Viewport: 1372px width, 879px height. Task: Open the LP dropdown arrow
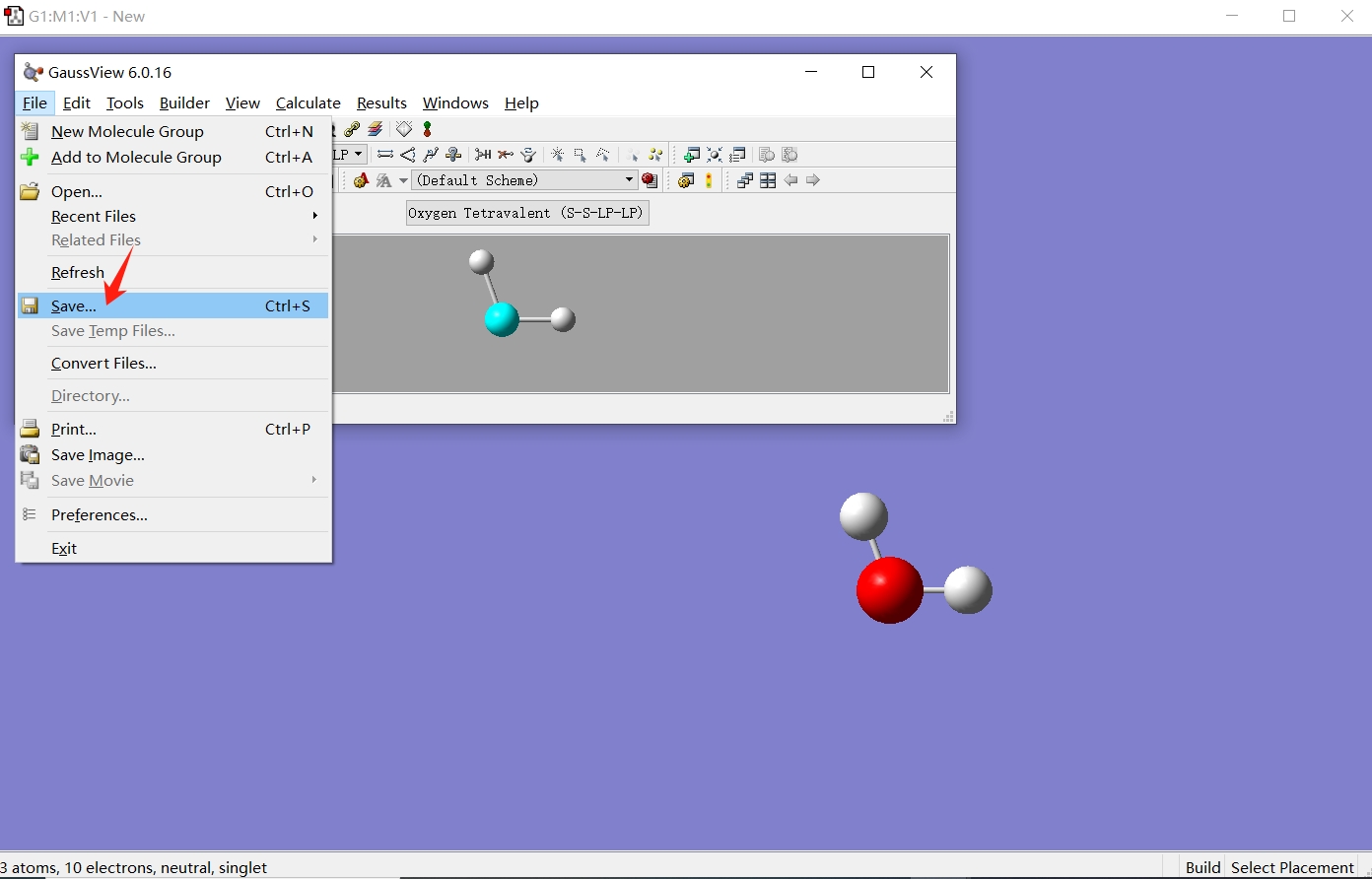pos(358,155)
